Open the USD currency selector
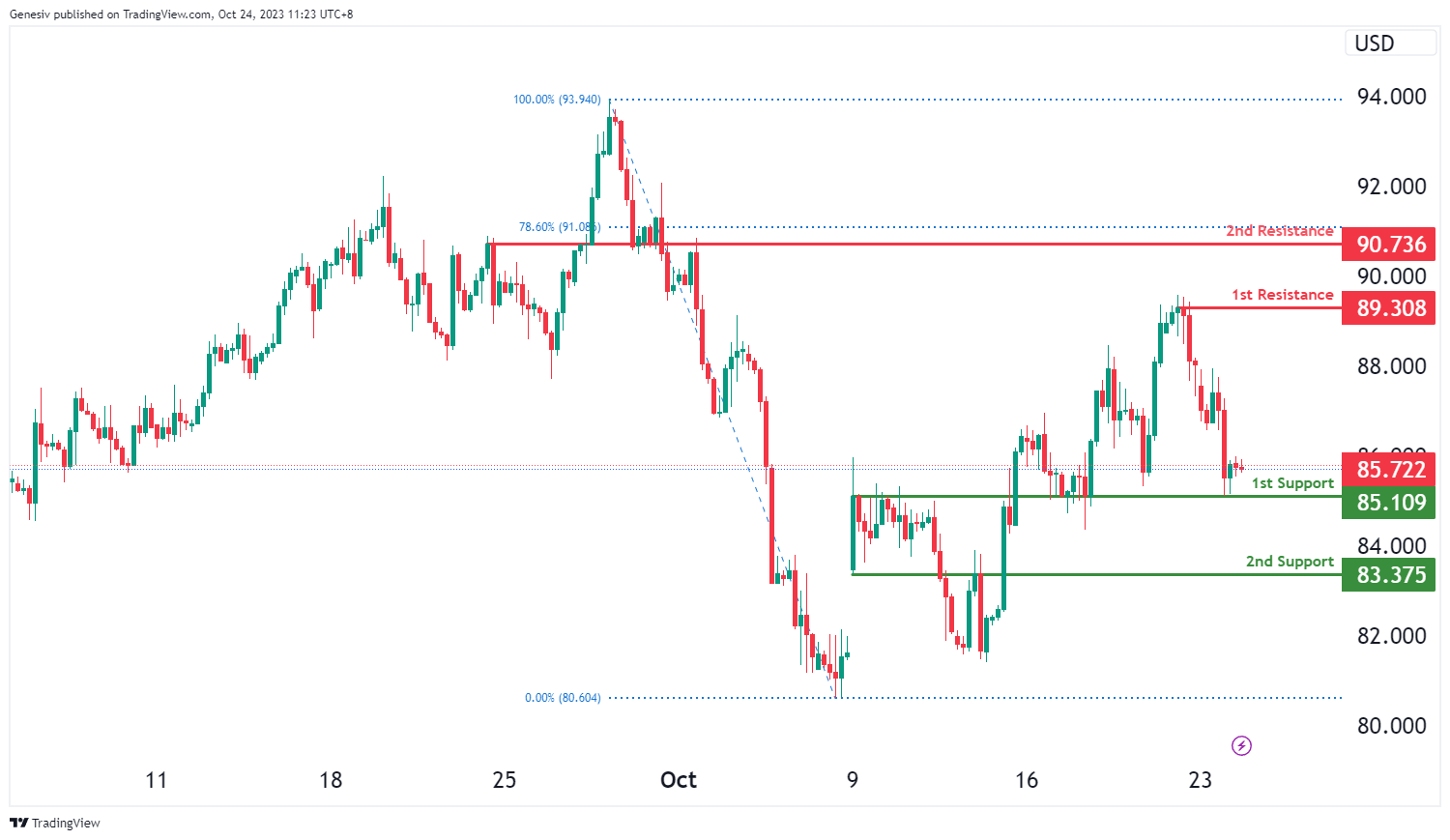The width and height of the screenshot is (1450, 840). [x=1389, y=43]
